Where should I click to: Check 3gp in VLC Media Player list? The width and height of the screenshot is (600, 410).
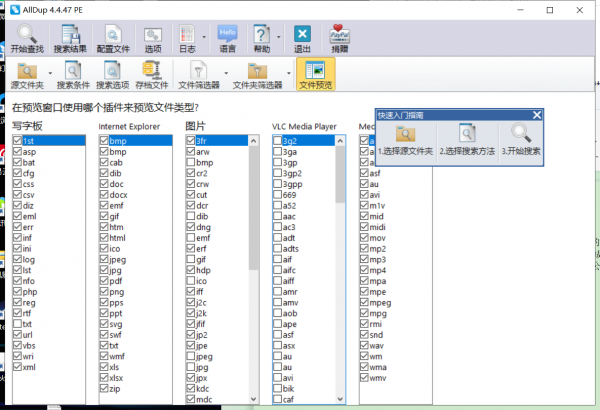tap(277, 162)
